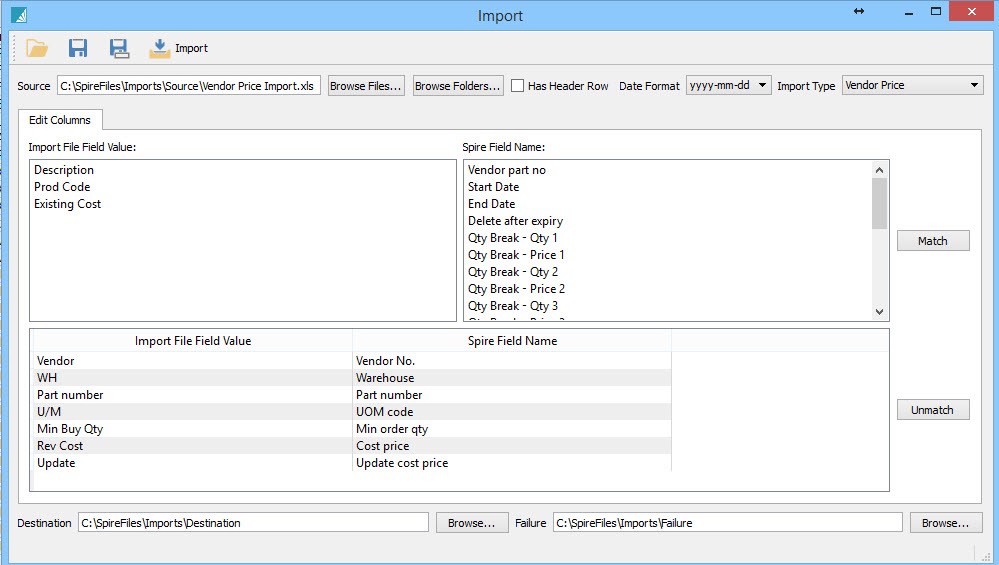The width and height of the screenshot is (999, 565).
Task: Click the Open folder toolbar icon
Action: click(x=37, y=48)
